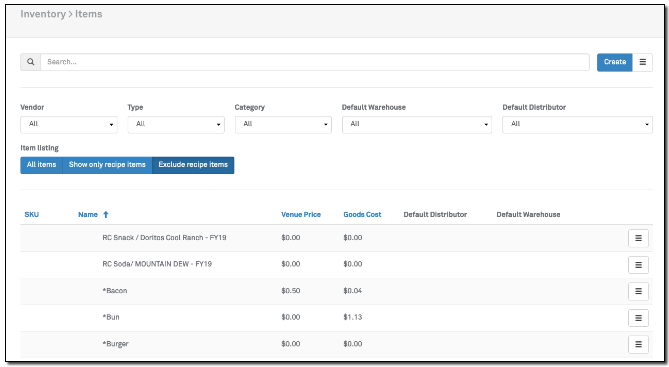Viewport: 669px width, 367px height.
Task: Click *Bun goods cost $1.13
Action: click(352, 317)
